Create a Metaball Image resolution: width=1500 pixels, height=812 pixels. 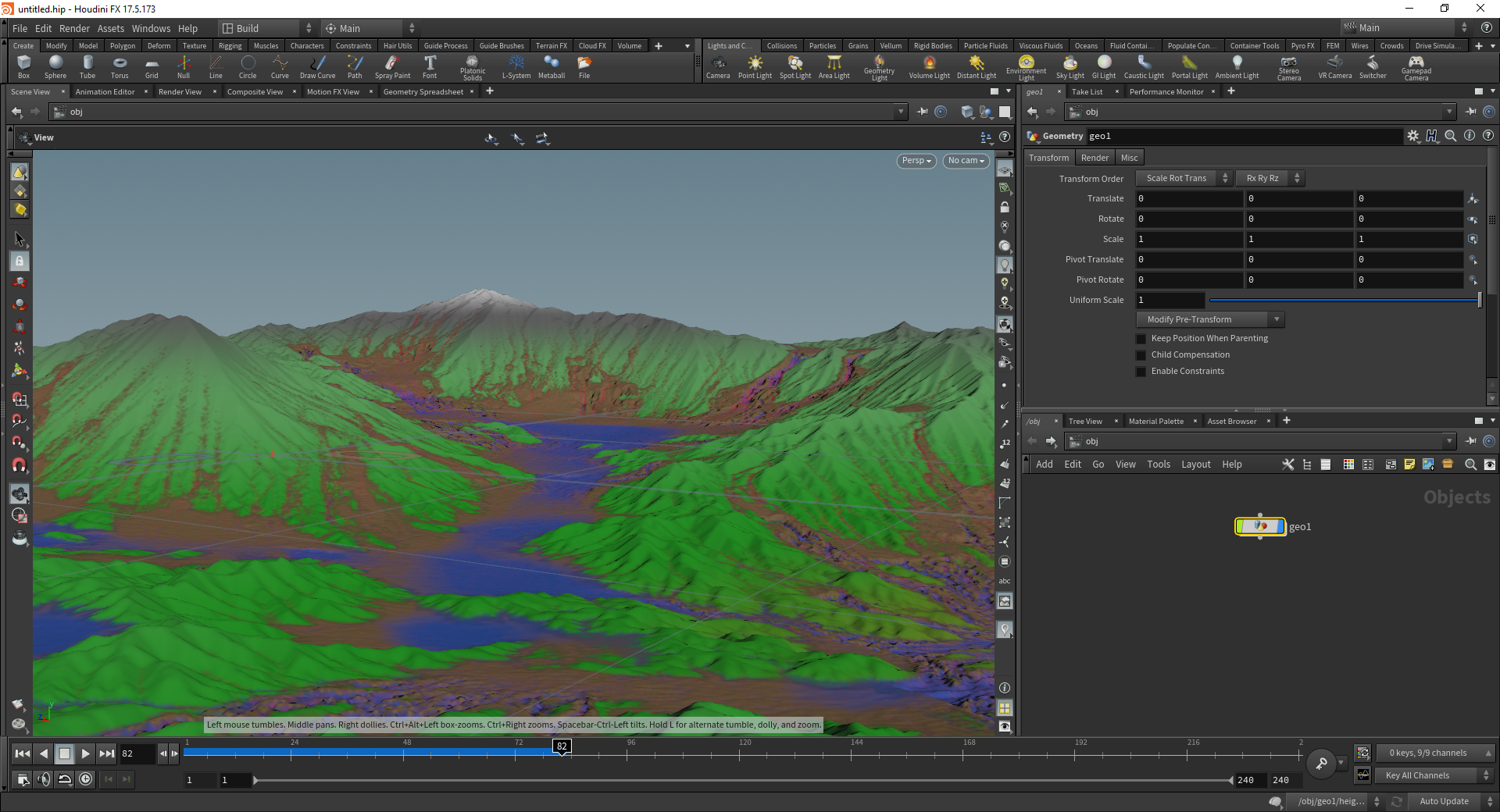coord(552,67)
